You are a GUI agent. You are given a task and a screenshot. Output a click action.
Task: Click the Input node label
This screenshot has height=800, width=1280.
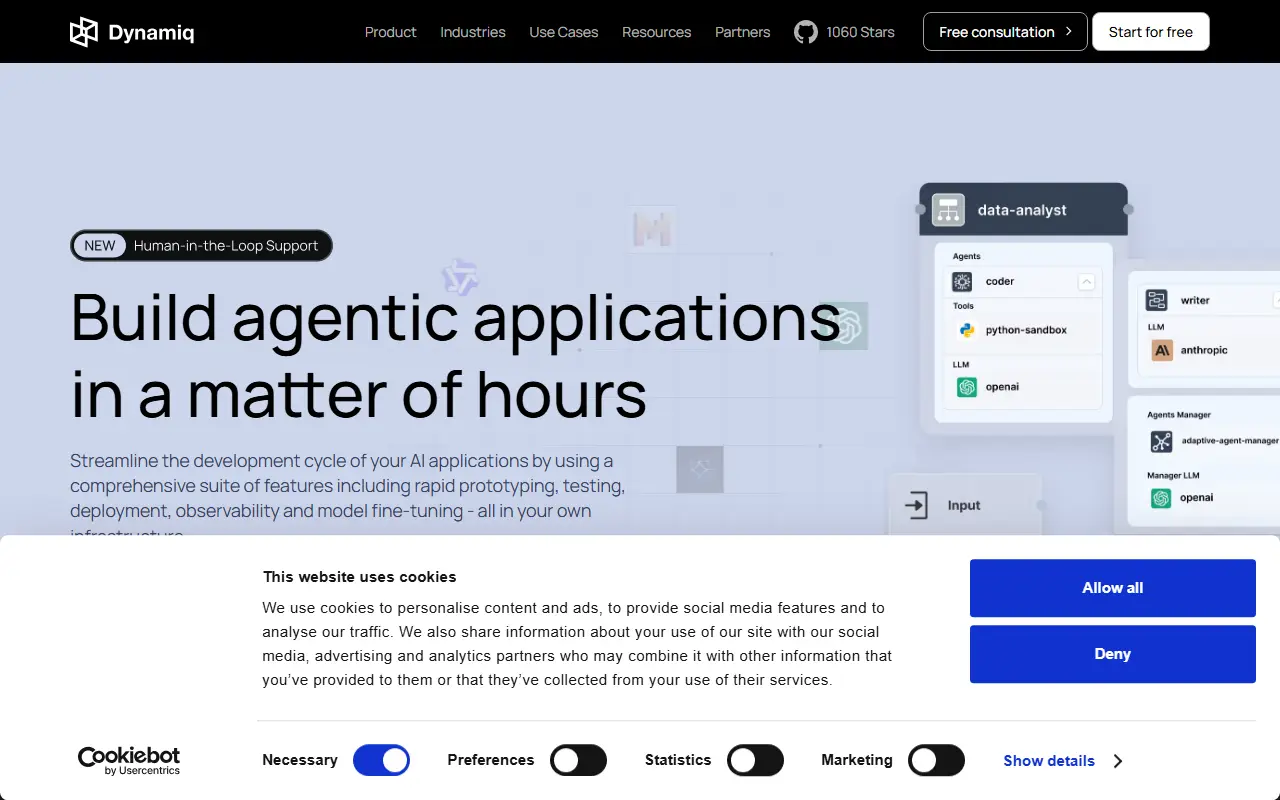tap(964, 506)
